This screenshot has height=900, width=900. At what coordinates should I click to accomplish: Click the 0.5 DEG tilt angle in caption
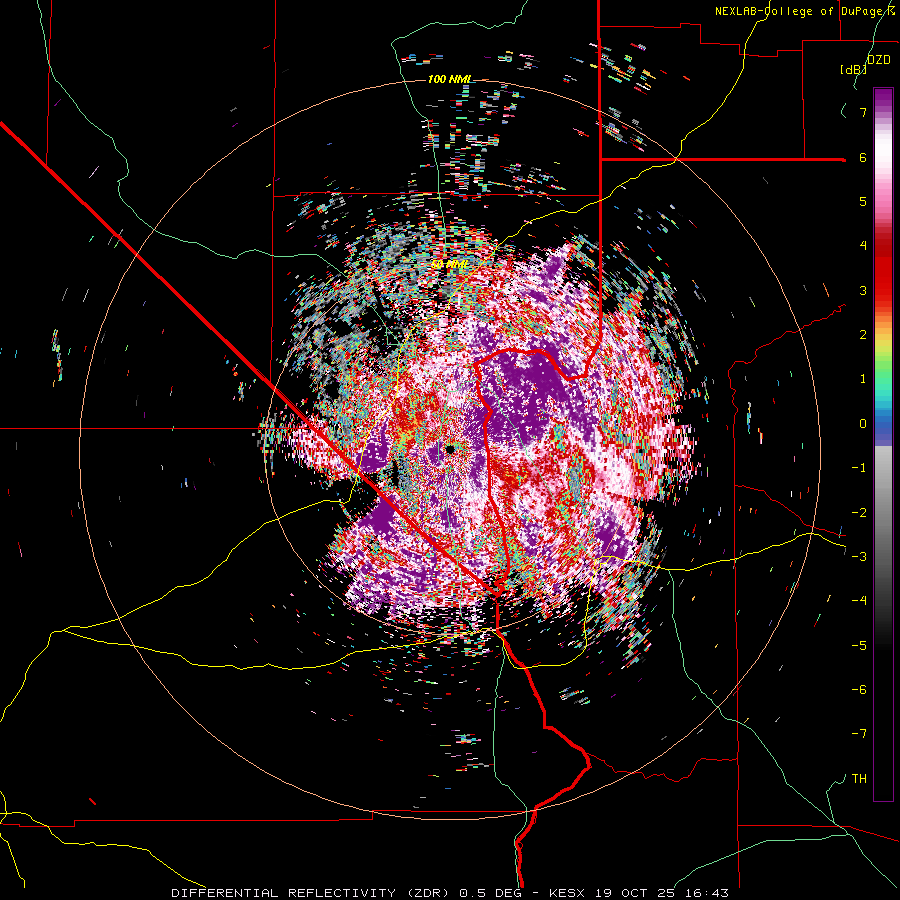(x=491, y=893)
